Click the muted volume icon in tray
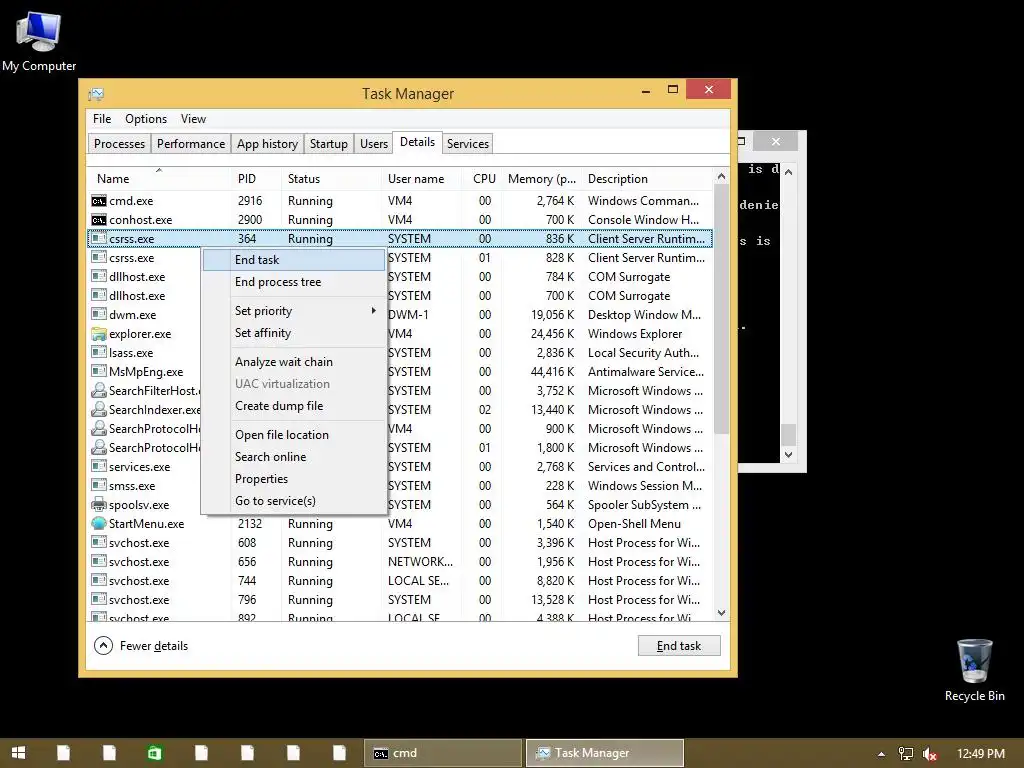Viewport: 1024px width, 768px height. pyautogui.click(x=929, y=754)
